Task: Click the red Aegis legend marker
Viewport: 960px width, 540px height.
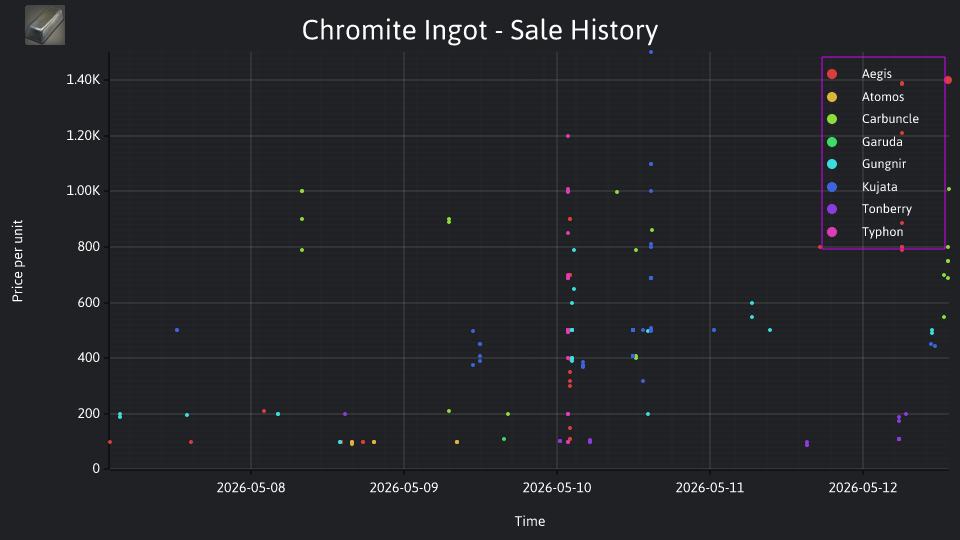Action: coord(832,74)
